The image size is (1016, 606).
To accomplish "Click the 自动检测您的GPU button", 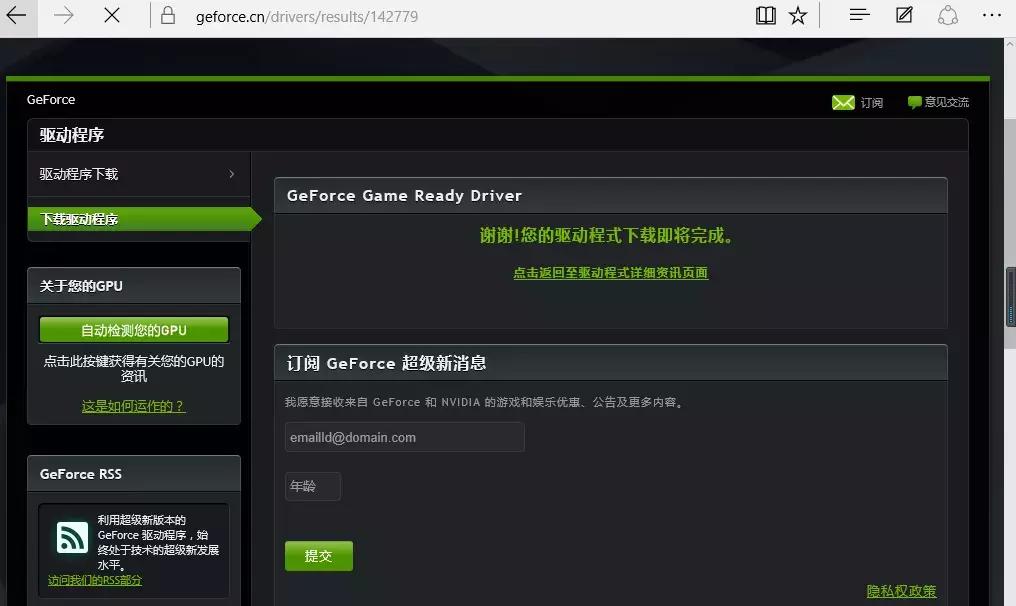I will click(x=133, y=329).
